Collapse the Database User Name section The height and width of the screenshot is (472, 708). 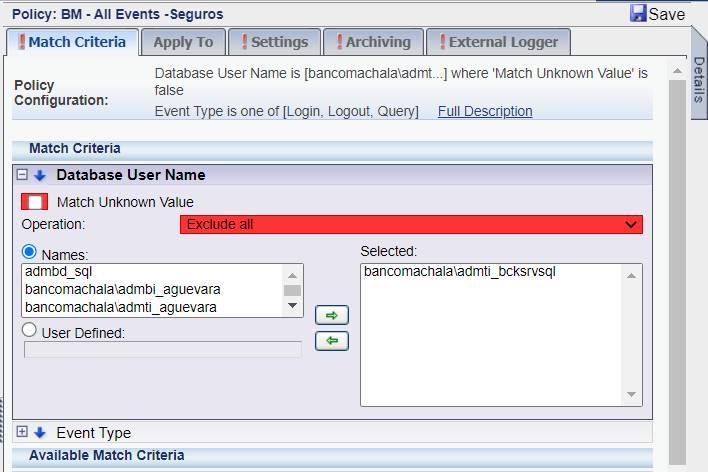click(x=22, y=174)
